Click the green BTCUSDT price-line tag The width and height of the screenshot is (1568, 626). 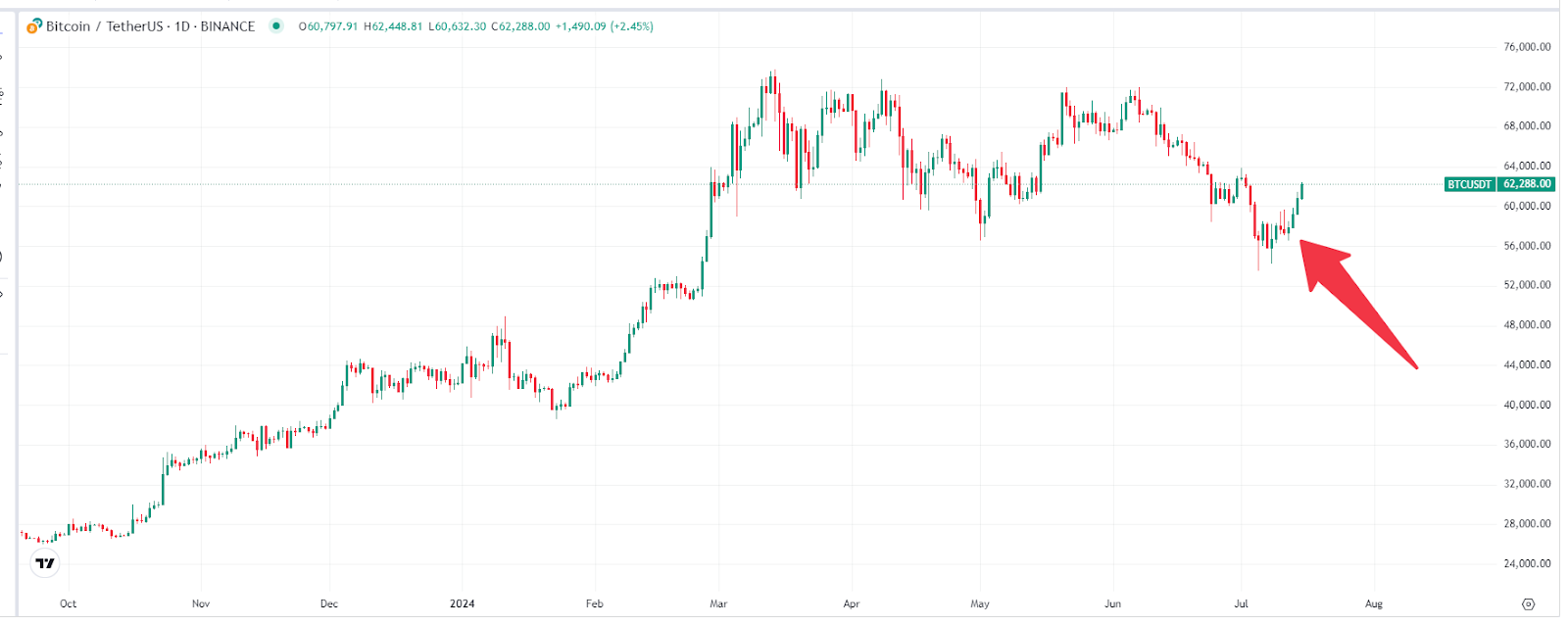tap(1469, 184)
